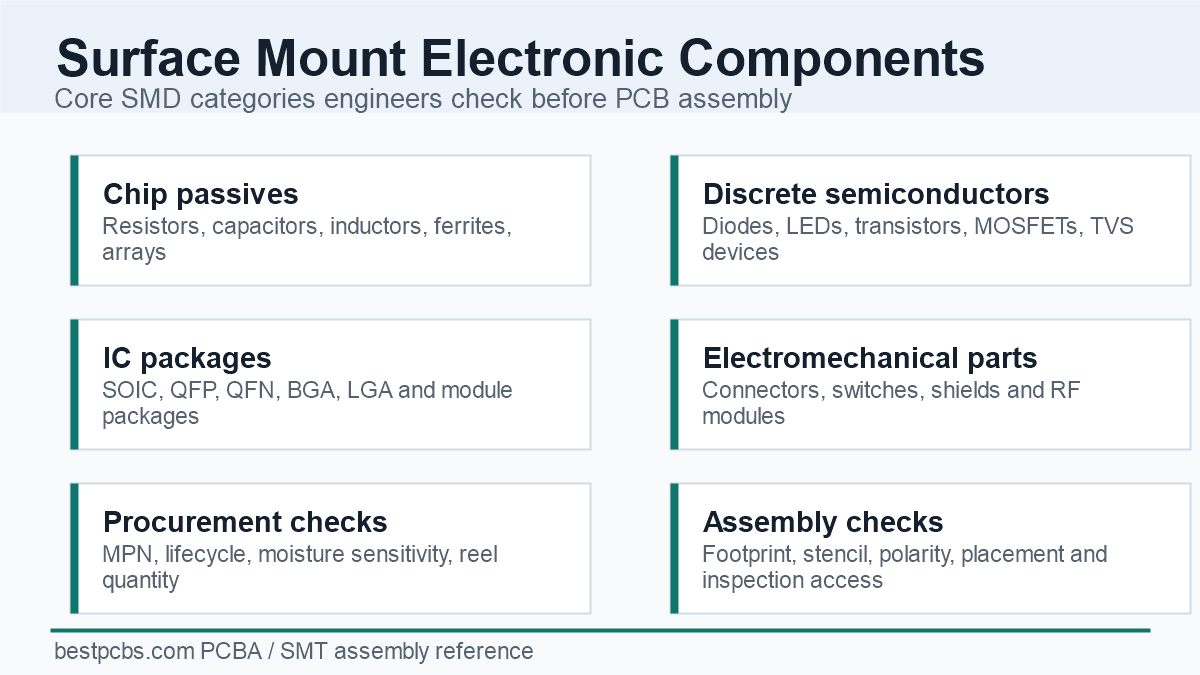Click the Chip passives card heading
The height and width of the screenshot is (675, 1200).
[200, 194]
